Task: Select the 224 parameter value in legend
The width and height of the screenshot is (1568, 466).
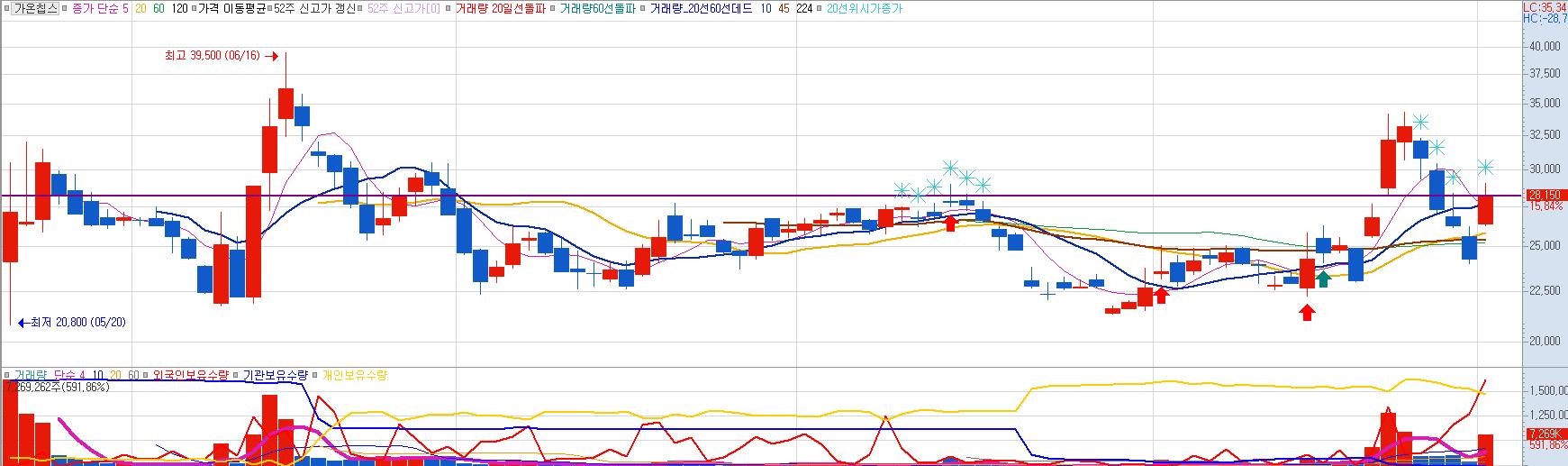Action: coord(804,8)
